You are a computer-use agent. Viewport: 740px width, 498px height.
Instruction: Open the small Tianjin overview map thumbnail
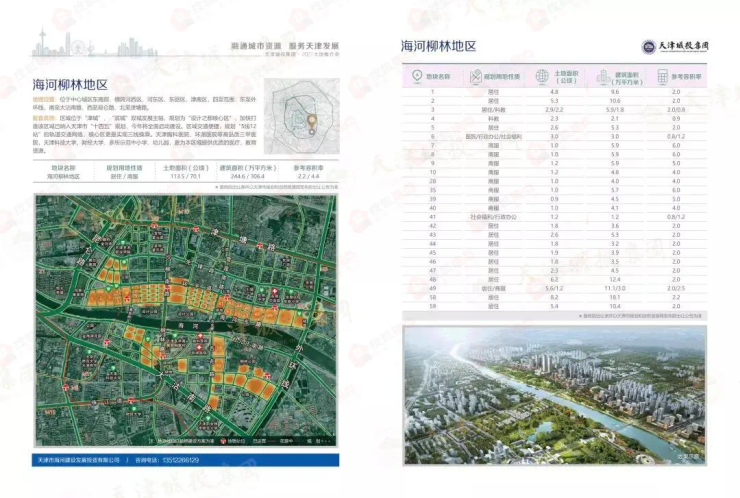pos(302,116)
